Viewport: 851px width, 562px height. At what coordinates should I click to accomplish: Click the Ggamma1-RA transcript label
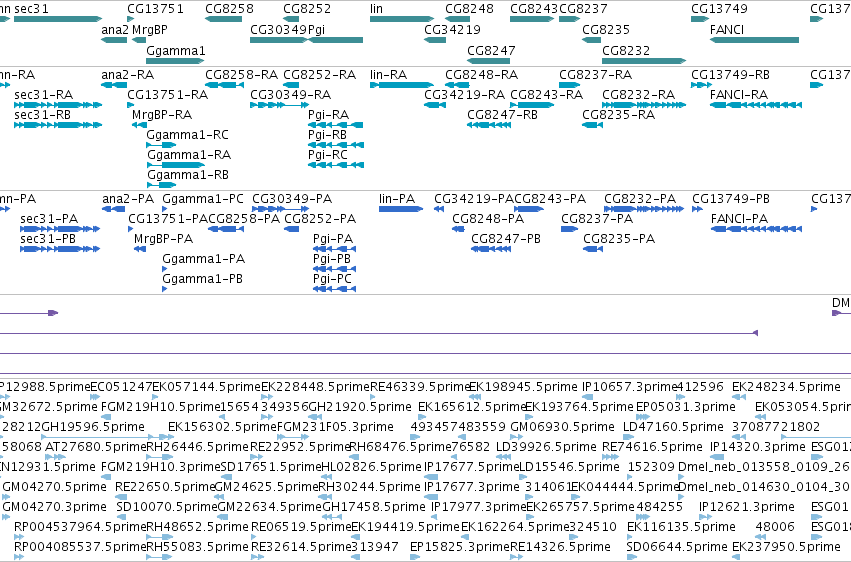(189, 155)
